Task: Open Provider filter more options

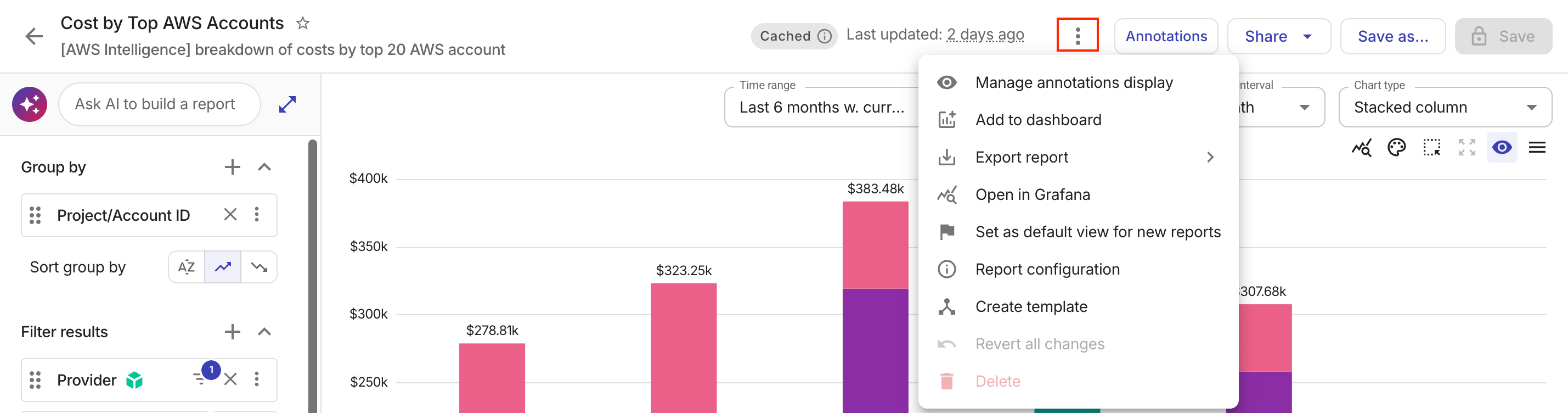Action: 257,379
